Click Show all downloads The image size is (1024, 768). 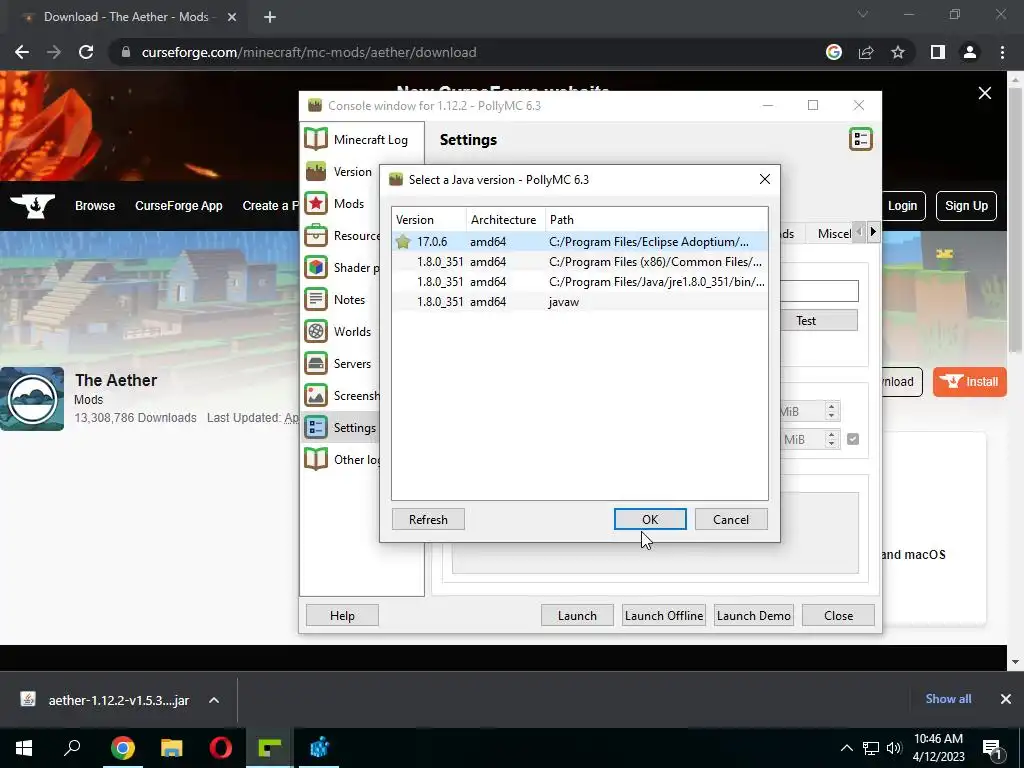(x=948, y=699)
